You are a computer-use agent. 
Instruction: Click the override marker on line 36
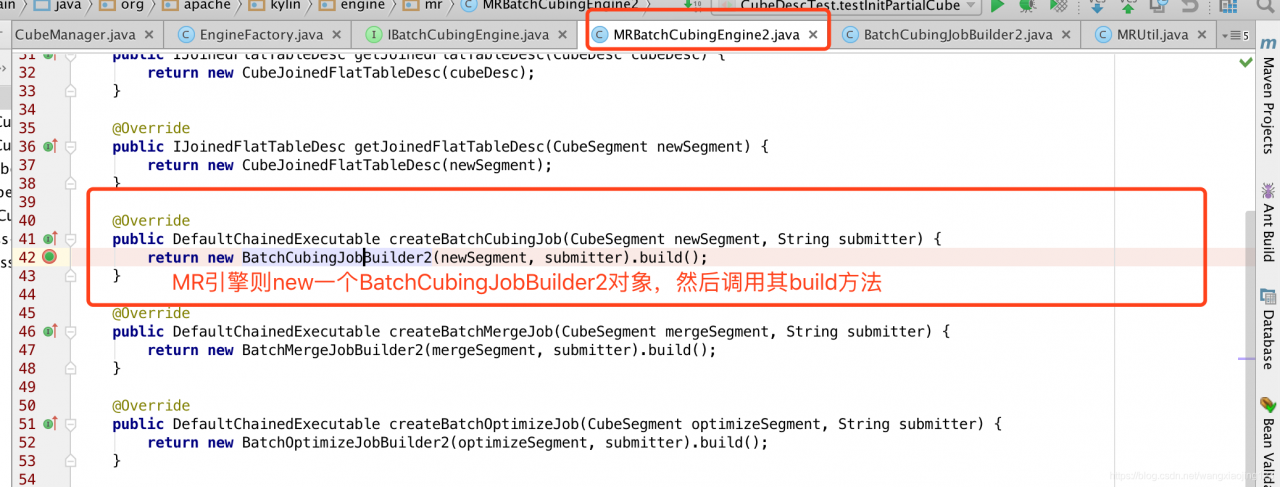[x=50, y=147]
